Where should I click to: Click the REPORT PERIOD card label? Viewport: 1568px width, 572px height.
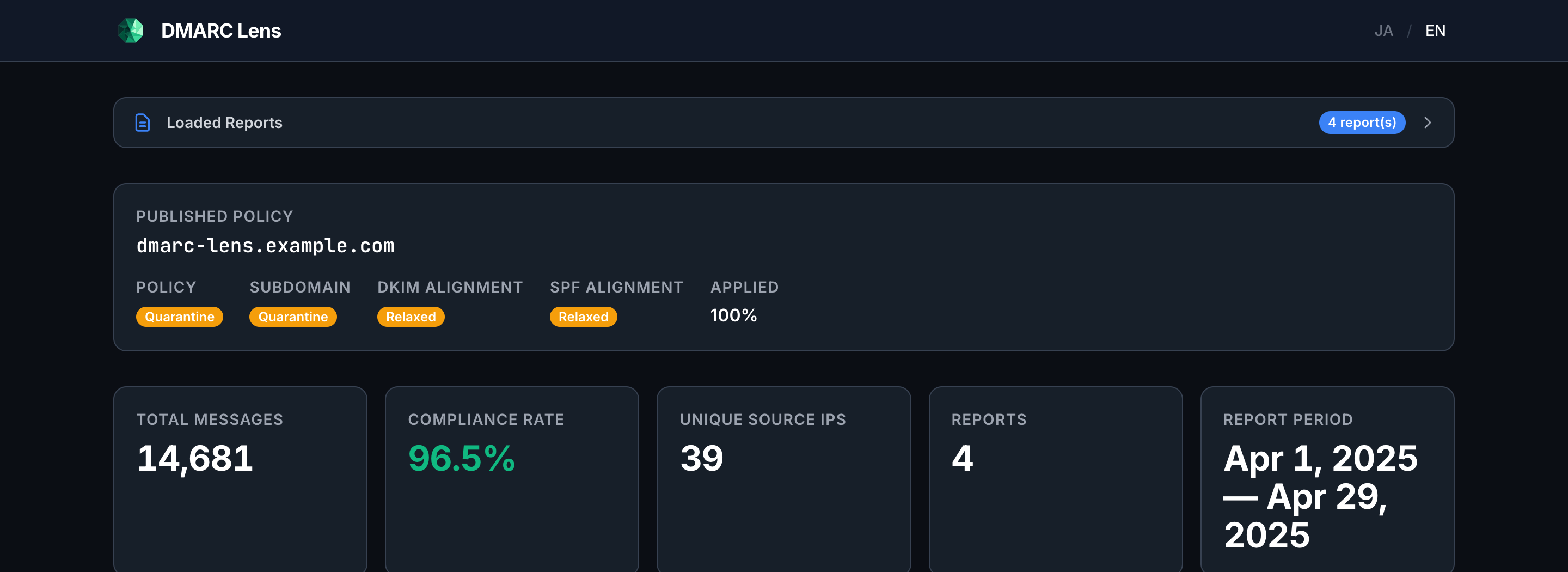point(1288,419)
